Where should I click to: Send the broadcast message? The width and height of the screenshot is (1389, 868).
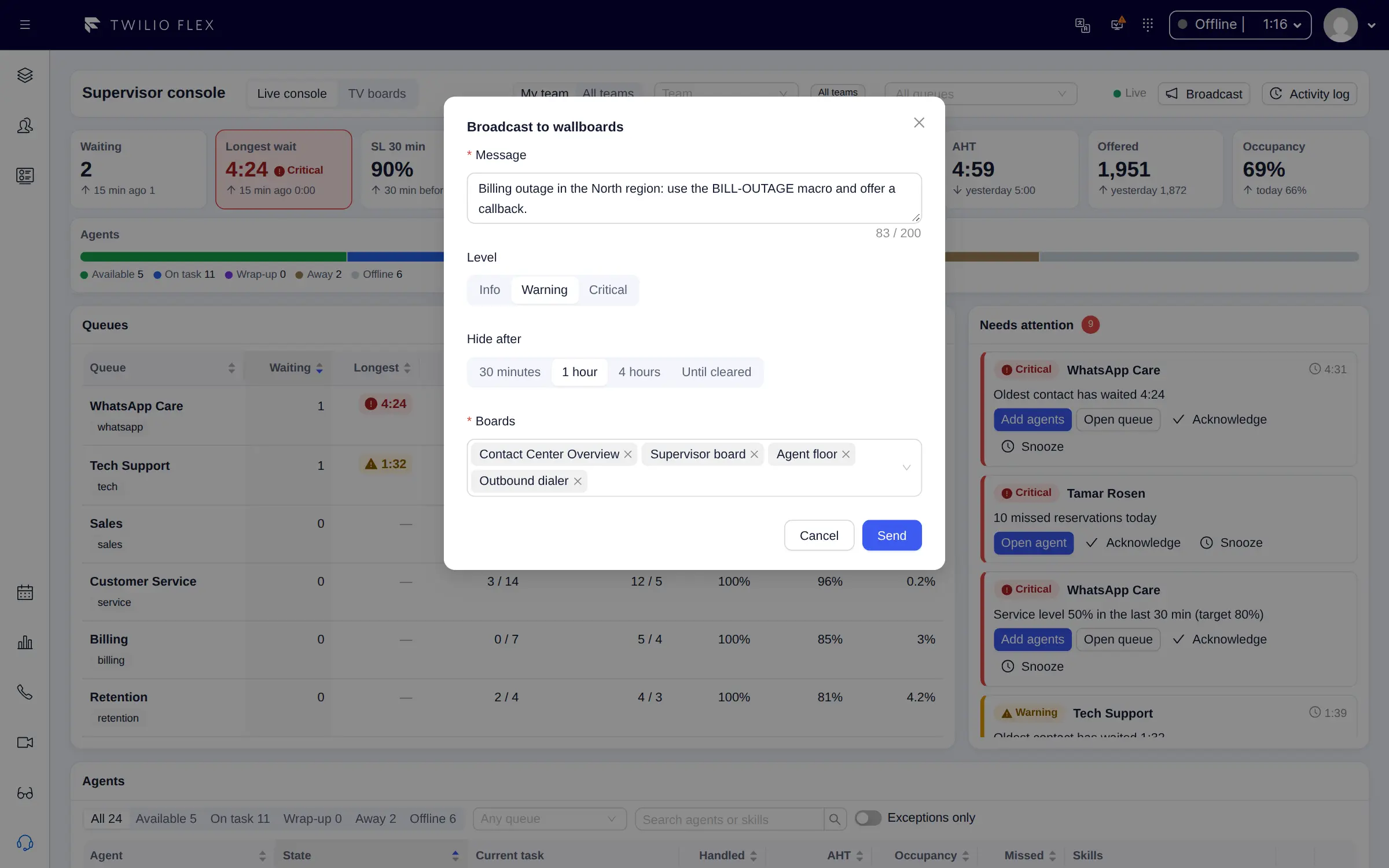[892, 535]
